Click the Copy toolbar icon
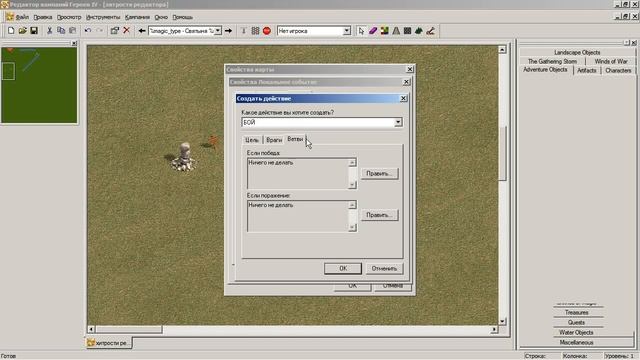The image size is (640, 360). [x=61, y=31]
